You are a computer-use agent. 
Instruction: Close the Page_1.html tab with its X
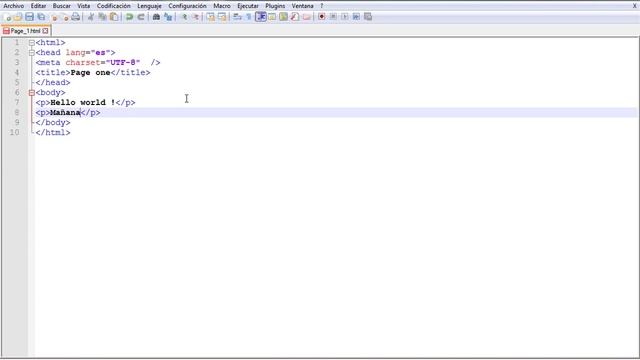tap(45, 31)
